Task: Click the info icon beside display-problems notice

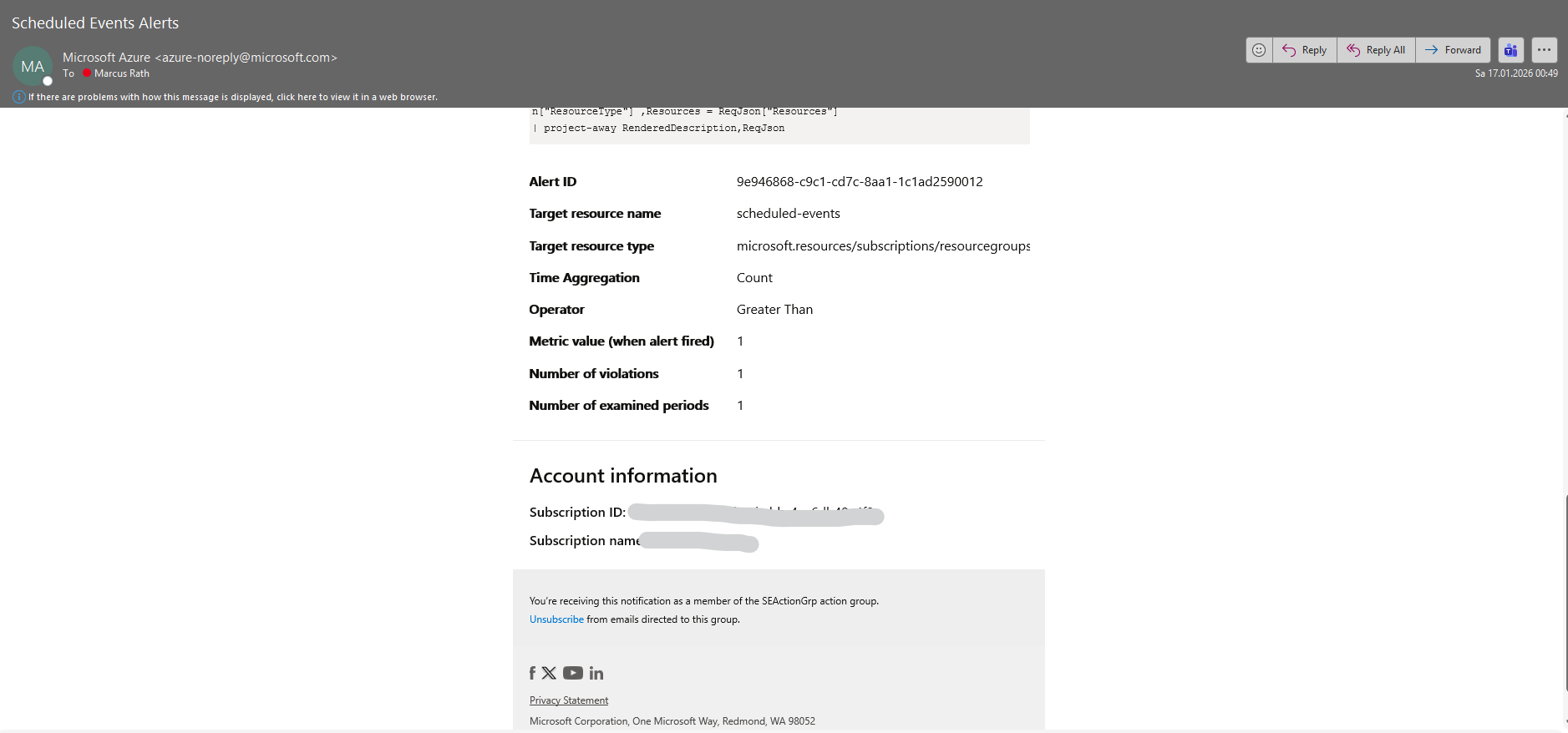Action: tap(18, 97)
